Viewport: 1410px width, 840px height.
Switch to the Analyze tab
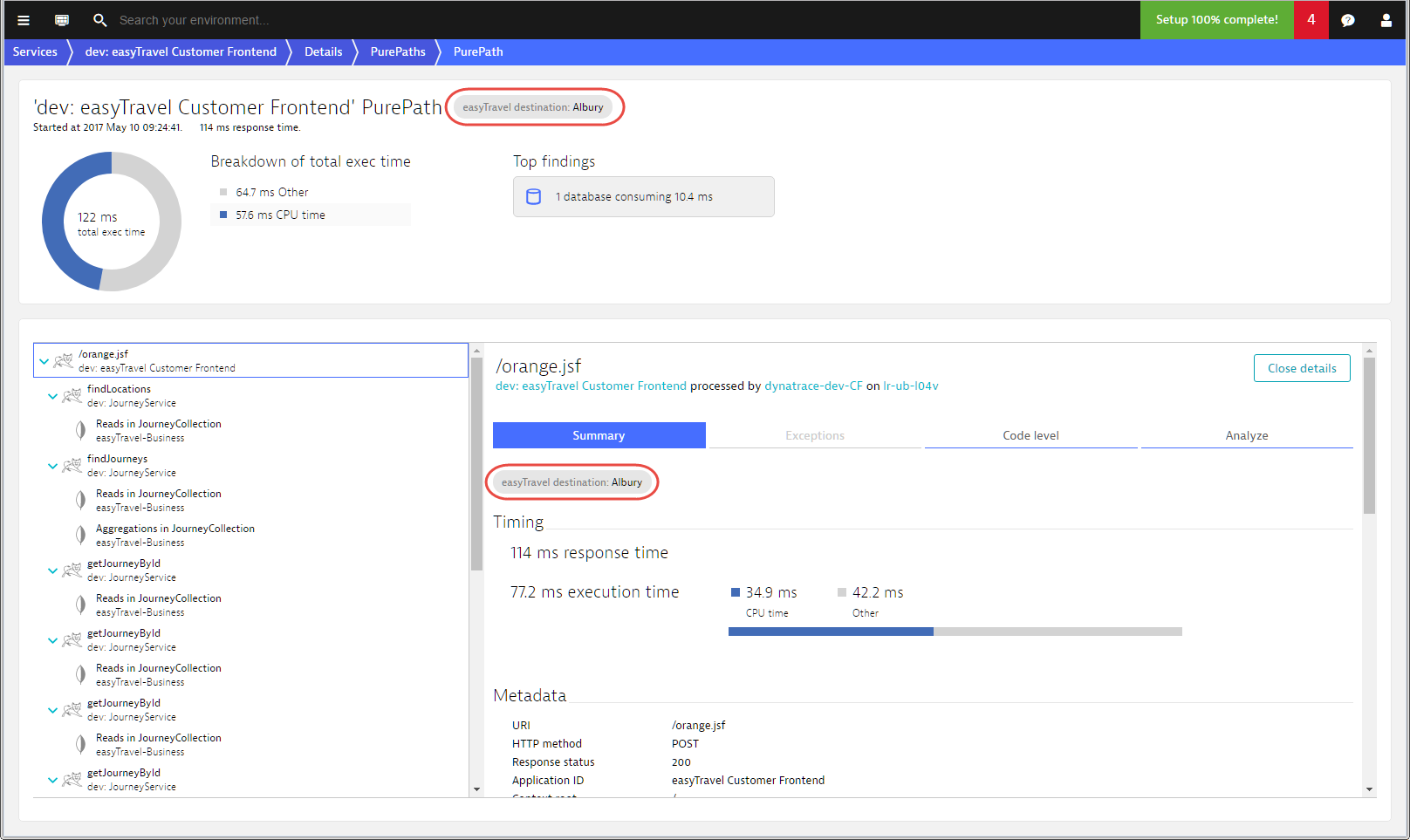point(1247,435)
